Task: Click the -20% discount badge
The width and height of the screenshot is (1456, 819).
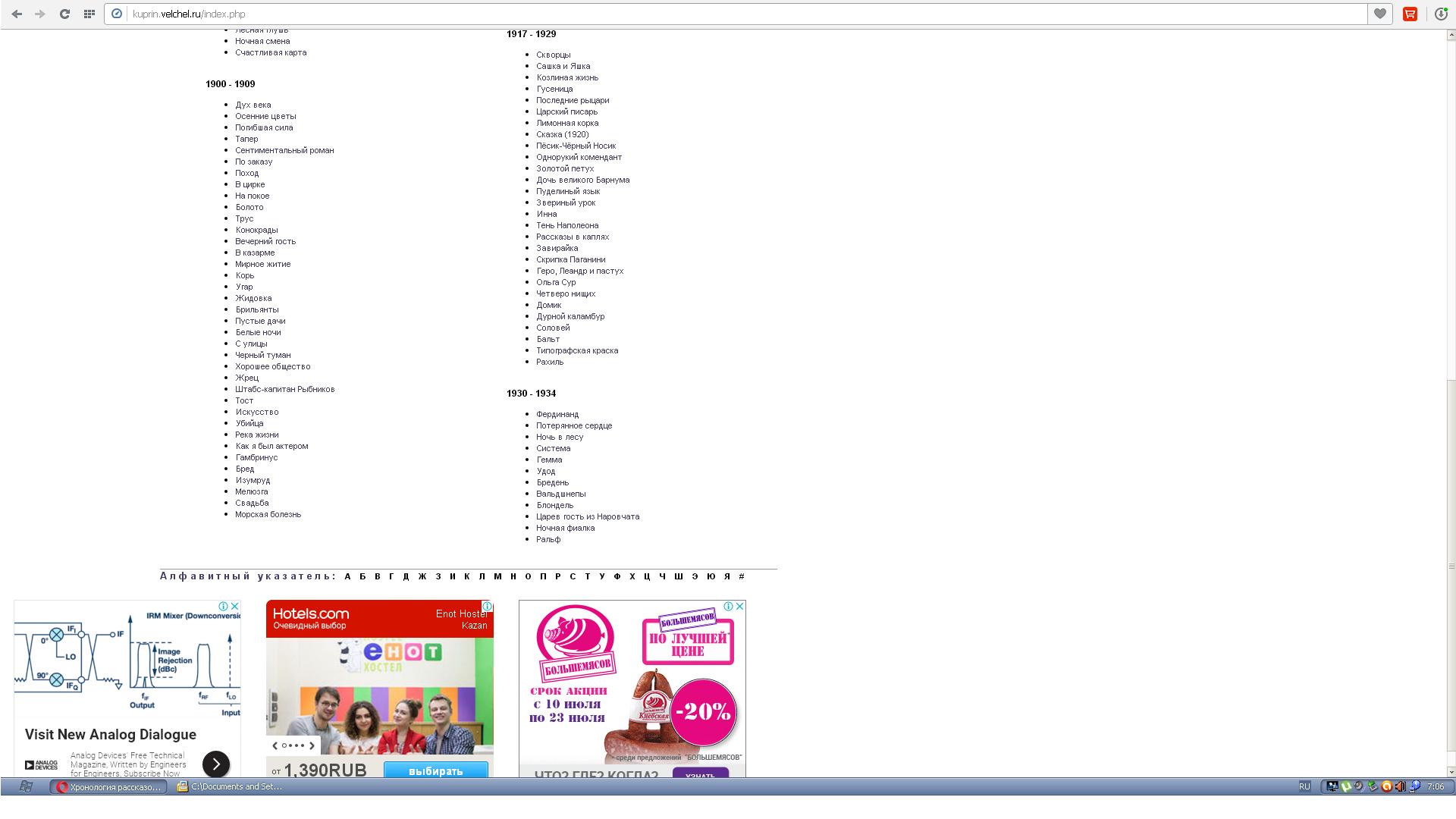Action: pos(703,711)
